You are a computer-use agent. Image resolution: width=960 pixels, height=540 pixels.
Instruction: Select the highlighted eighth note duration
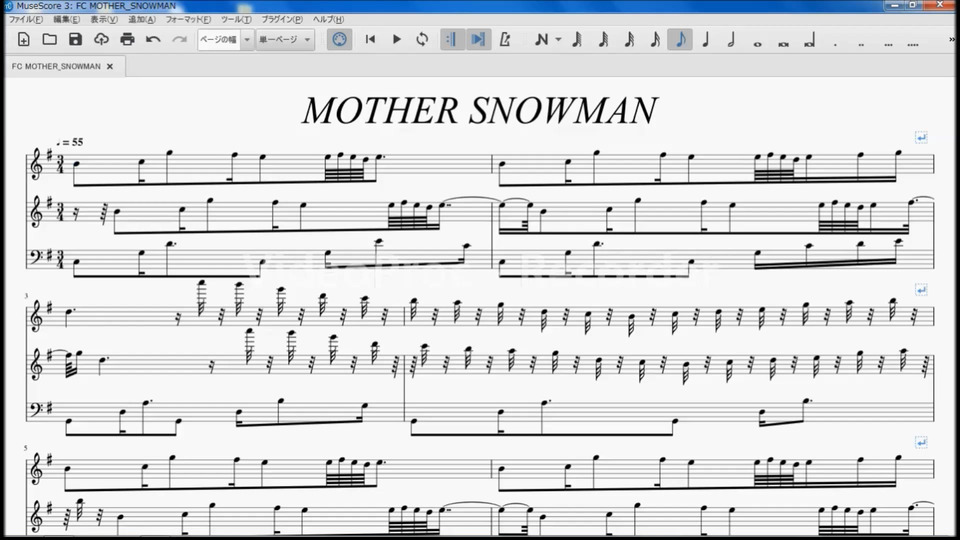680,40
